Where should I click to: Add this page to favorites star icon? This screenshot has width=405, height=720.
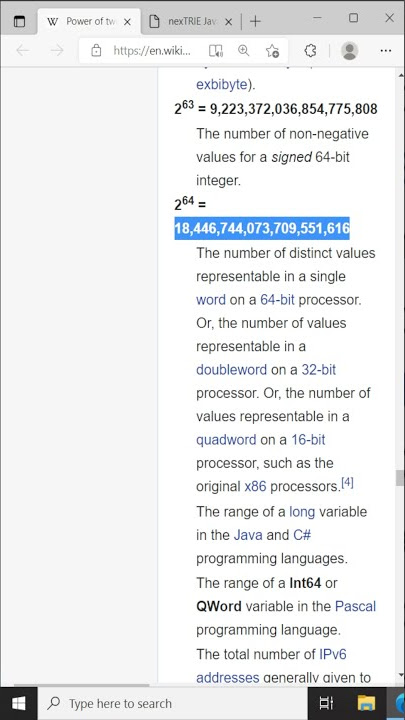click(272, 51)
